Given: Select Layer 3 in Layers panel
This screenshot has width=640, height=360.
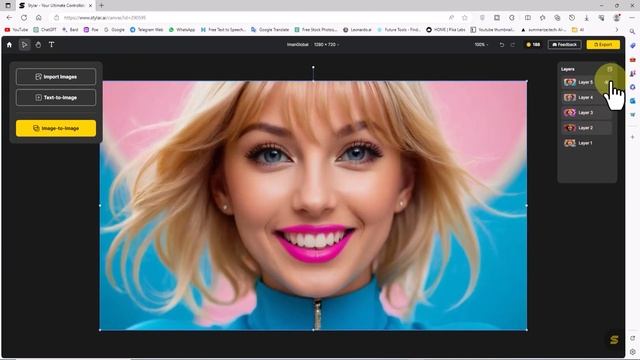Looking at the screenshot, I should coord(587,113).
